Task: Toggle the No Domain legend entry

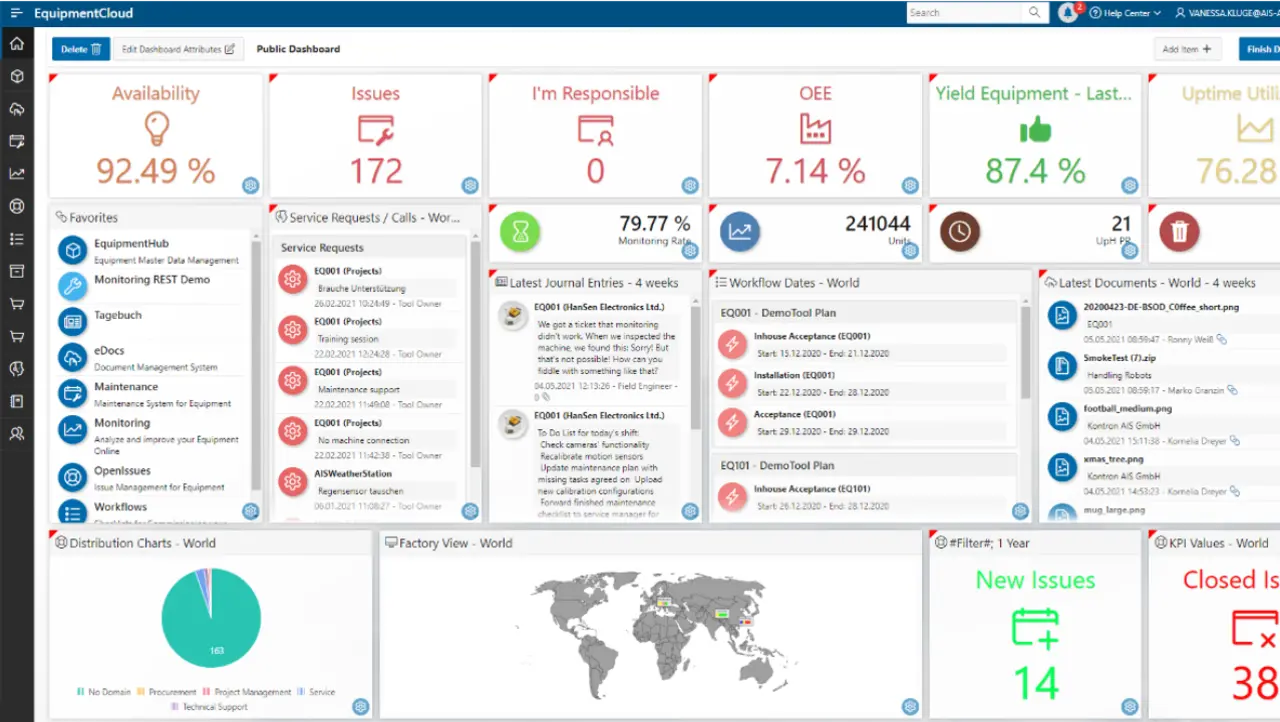Action: pyautogui.click(x=103, y=692)
